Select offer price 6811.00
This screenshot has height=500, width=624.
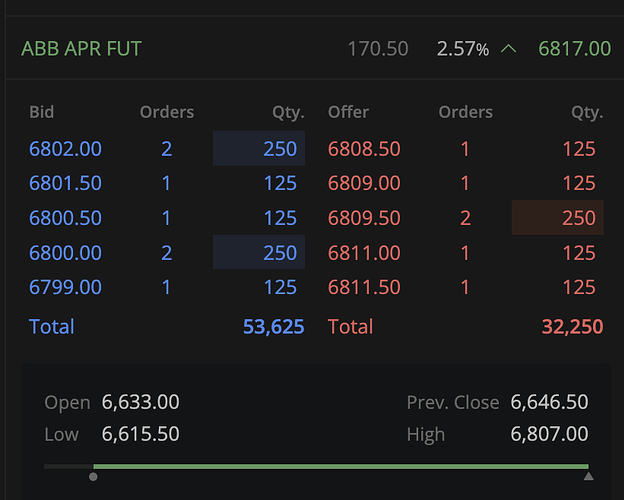(364, 253)
